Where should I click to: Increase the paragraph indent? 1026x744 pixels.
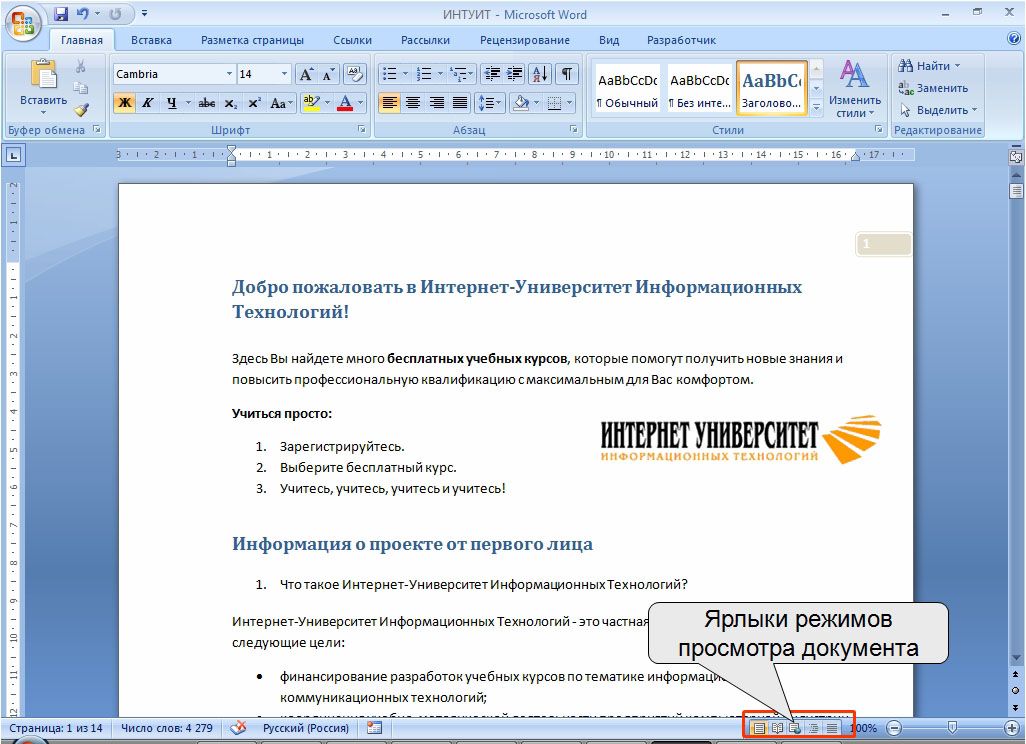click(514, 74)
